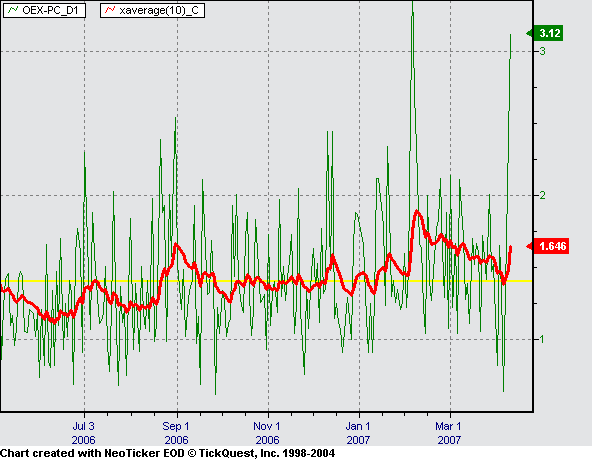This screenshot has width=592, height=460.
Task: Click the red line icon in xaverage legend
Action: point(110,10)
